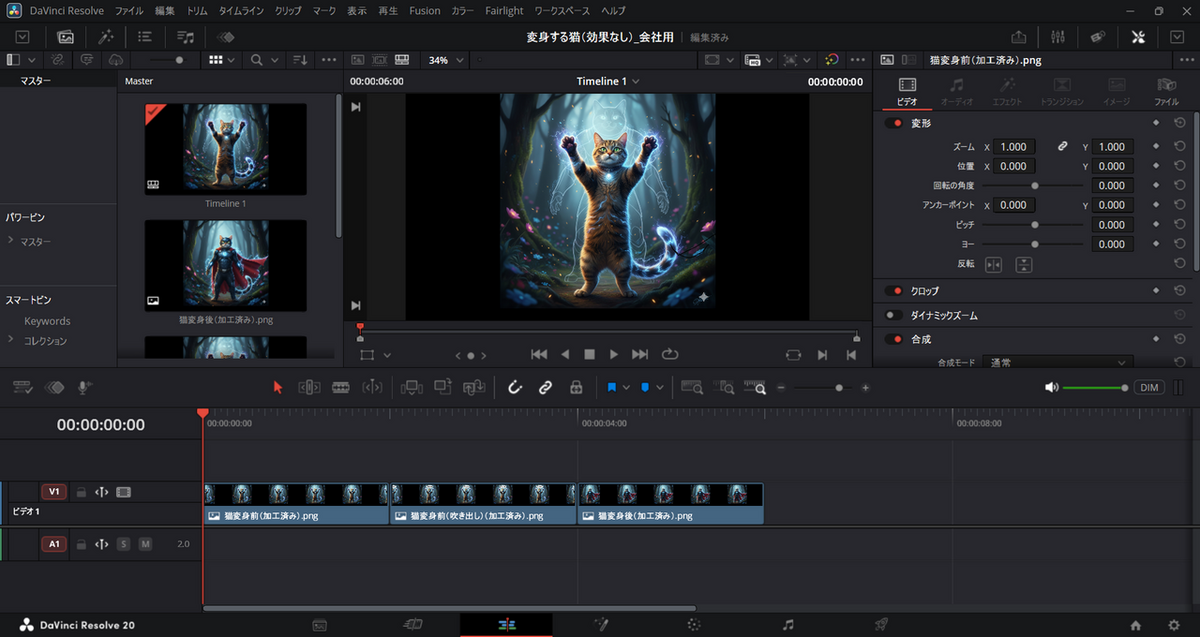This screenshot has height=637, width=1200.
Task: Click the timeline linked selection chain icon
Action: pos(545,387)
